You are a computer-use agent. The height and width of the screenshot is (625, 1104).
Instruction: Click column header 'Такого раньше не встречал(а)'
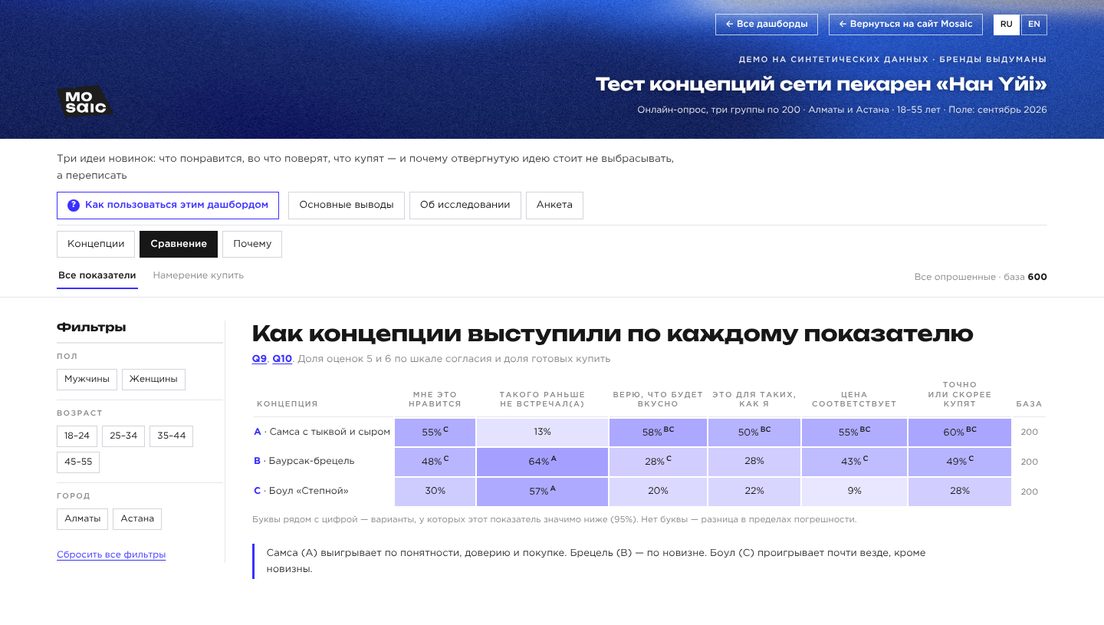coord(542,399)
